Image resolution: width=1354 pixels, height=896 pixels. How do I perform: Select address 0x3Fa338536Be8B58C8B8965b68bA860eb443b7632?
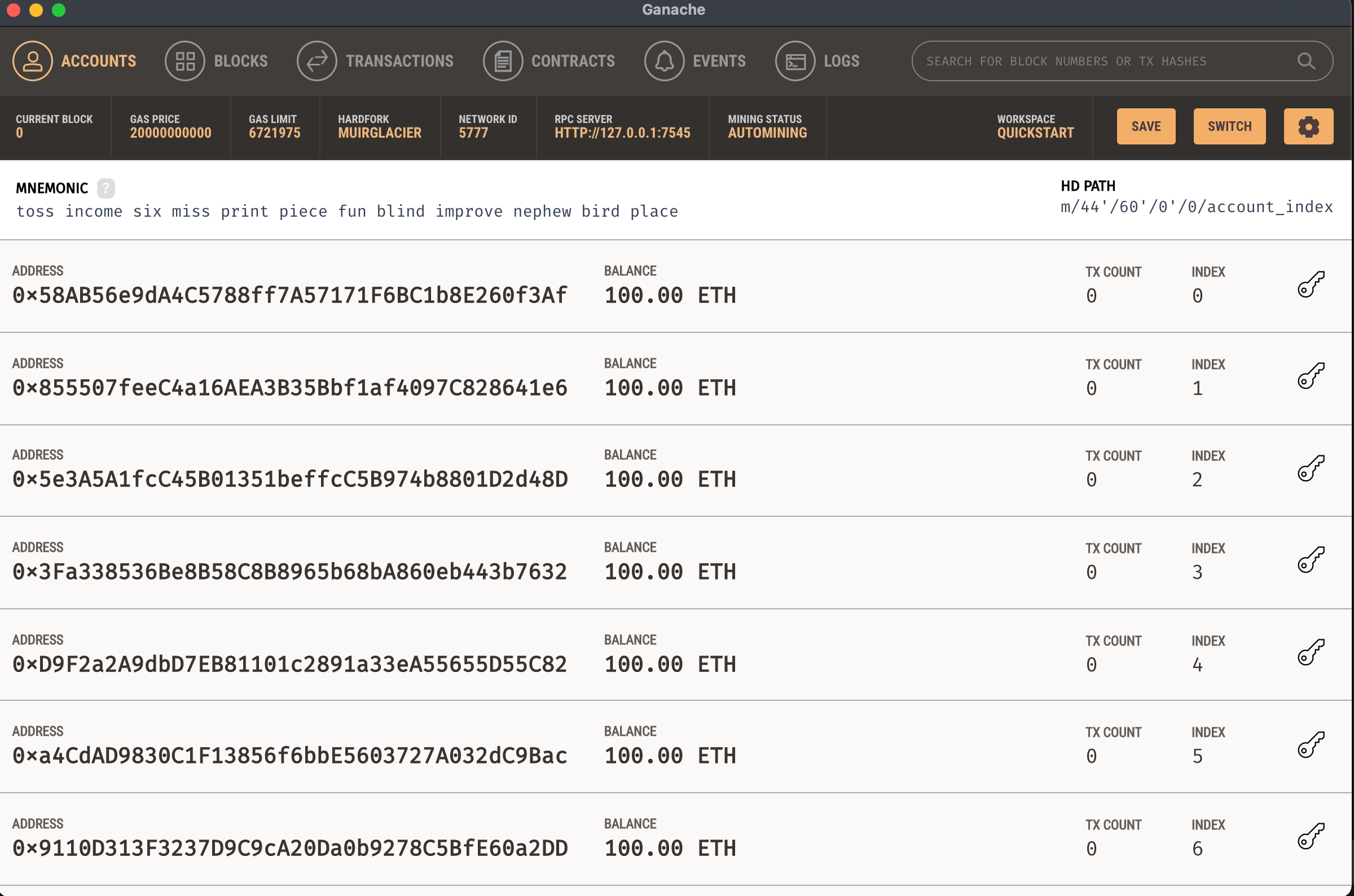[290, 572]
